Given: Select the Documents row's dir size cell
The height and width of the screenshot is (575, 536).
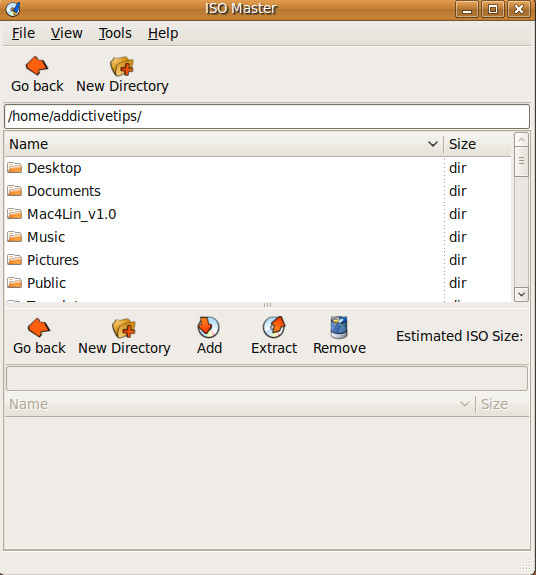Looking at the screenshot, I should coord(458,191).
